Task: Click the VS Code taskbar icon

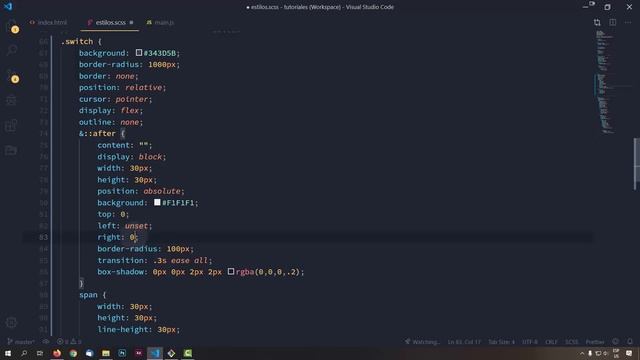Action: pos(155,353)
